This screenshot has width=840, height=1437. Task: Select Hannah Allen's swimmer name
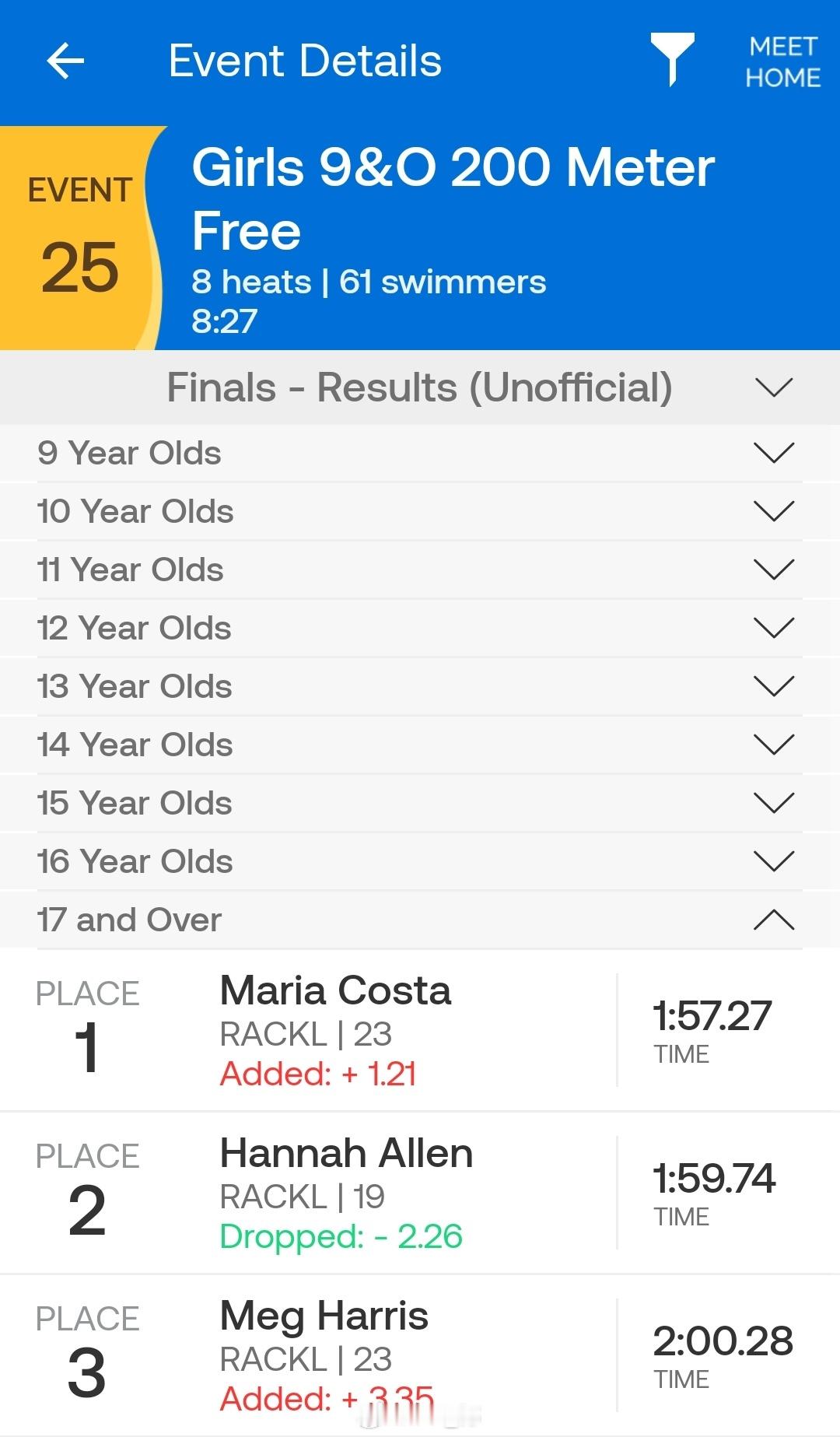coord(346,1153)
